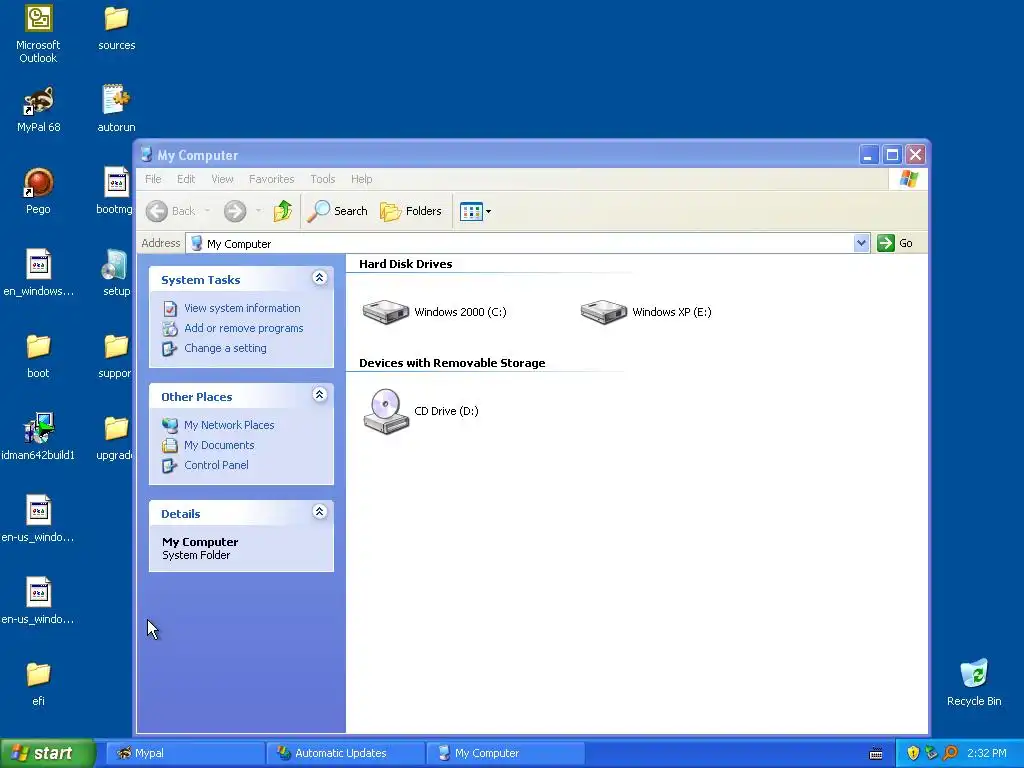Click the clock showing 2:32 PM
The height and width of the screenshot is (768, 1024).
[987, 753]
